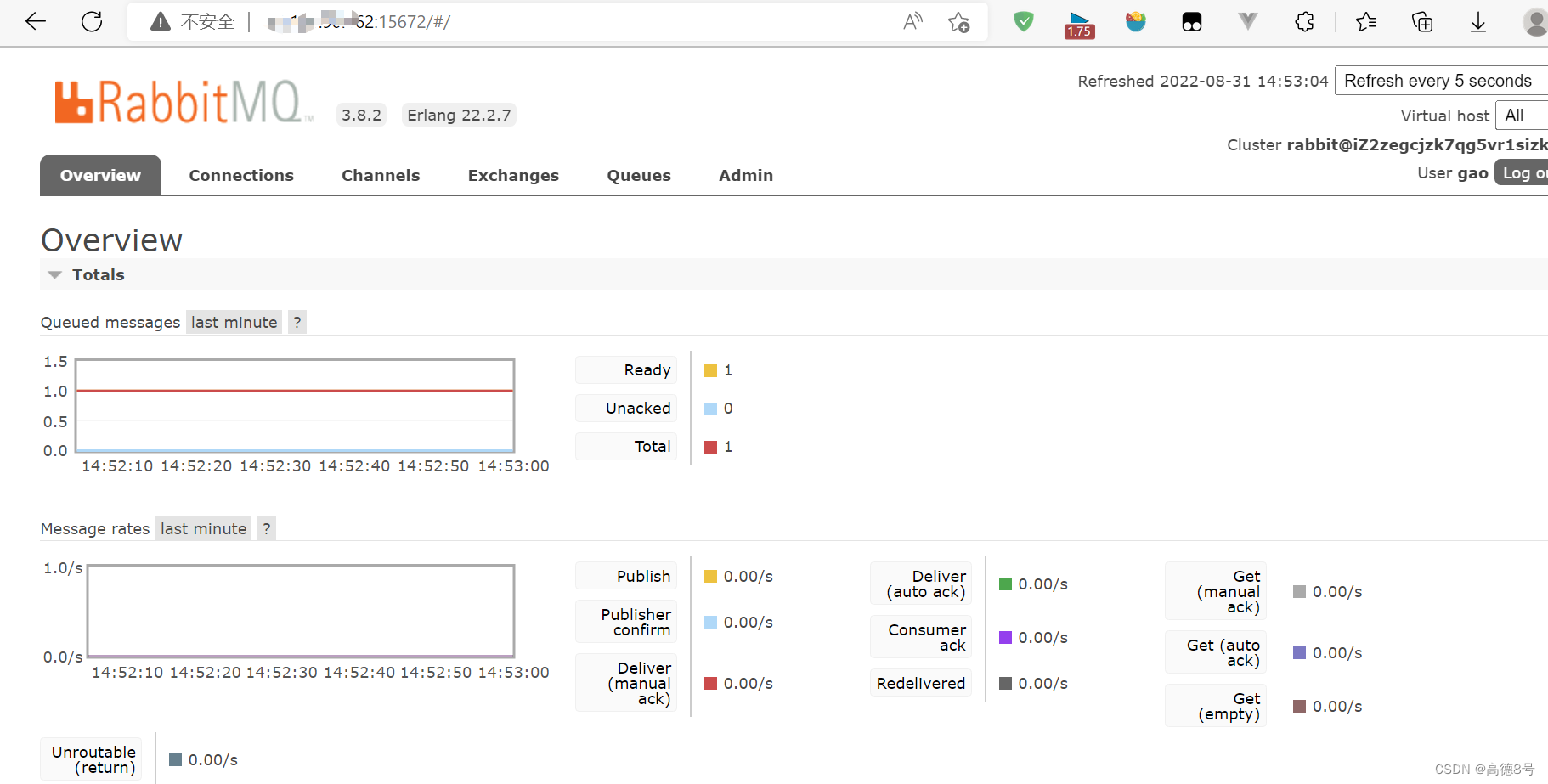1548x784 pixels.
Task: Open the Channels tab
Action: pyautogui.click(x=381, y=175)
